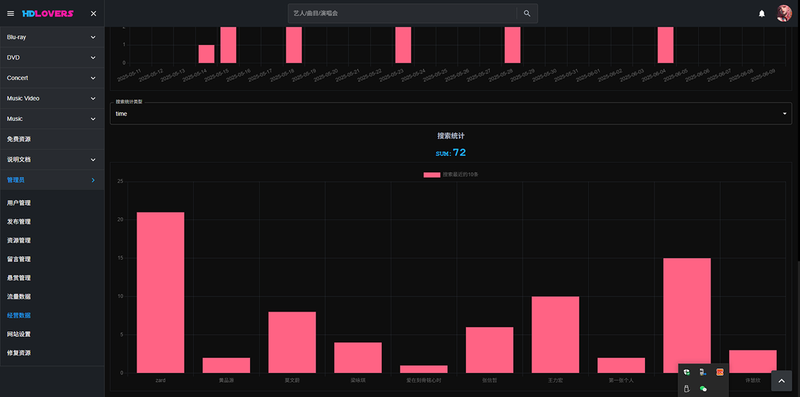Click the HDLOVERS logo
Screen dimensions: 800x397
tap(48, 14)
